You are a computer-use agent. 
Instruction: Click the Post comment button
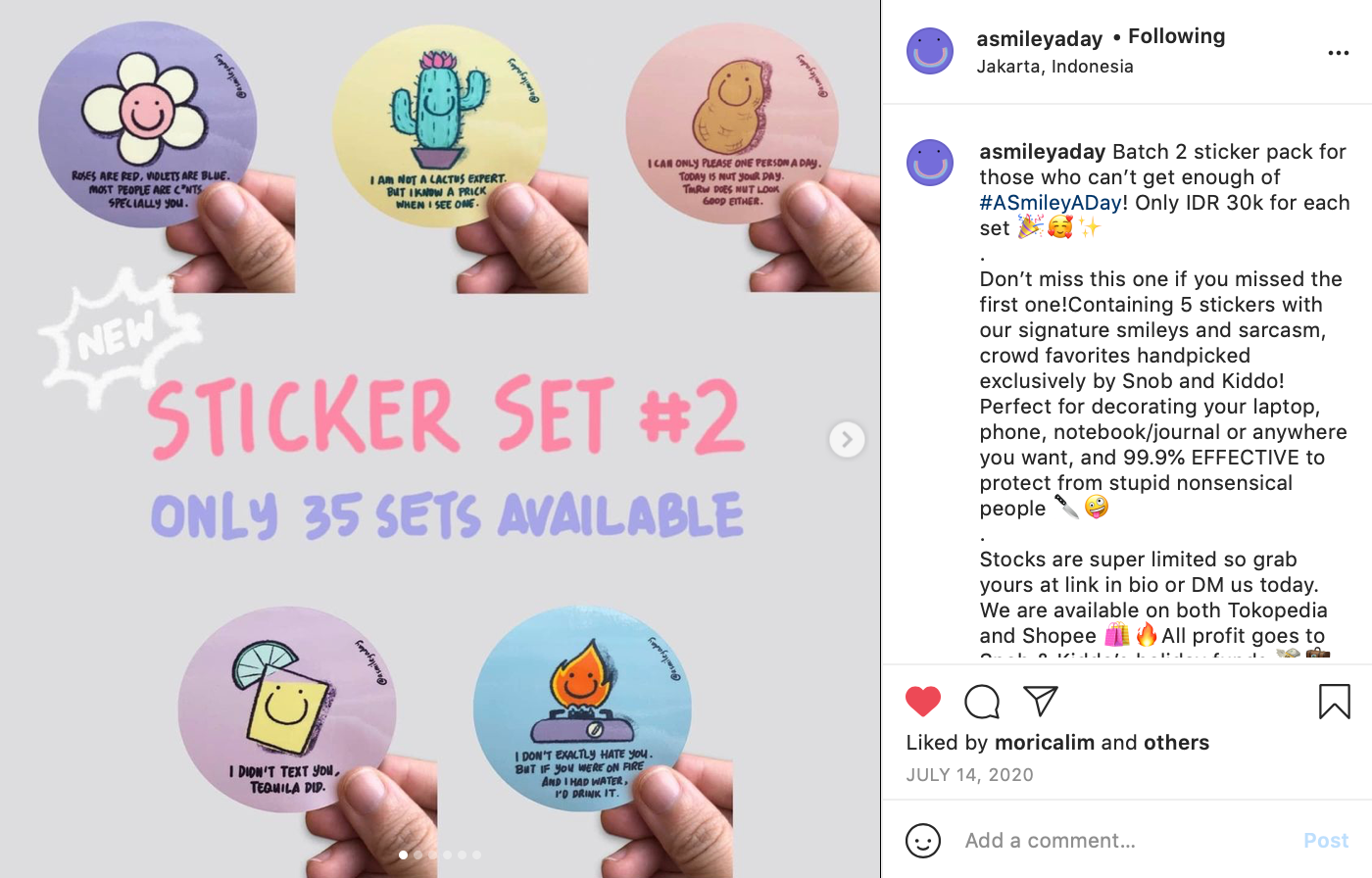click(x=1326, y=841)
